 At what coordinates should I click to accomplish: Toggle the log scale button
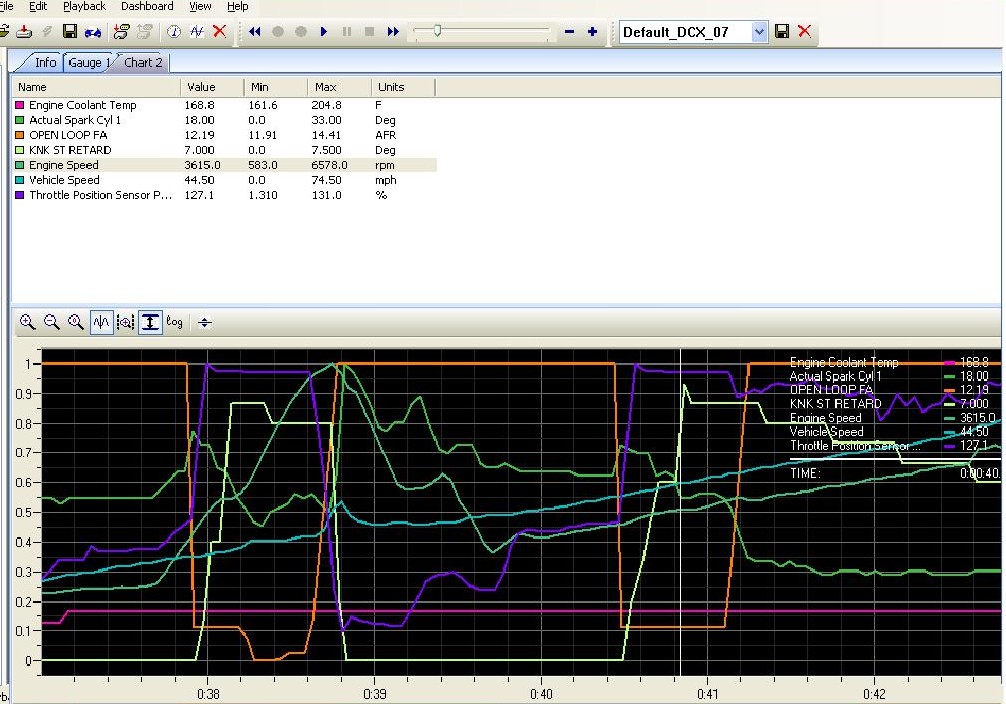(x=174, y=322)
